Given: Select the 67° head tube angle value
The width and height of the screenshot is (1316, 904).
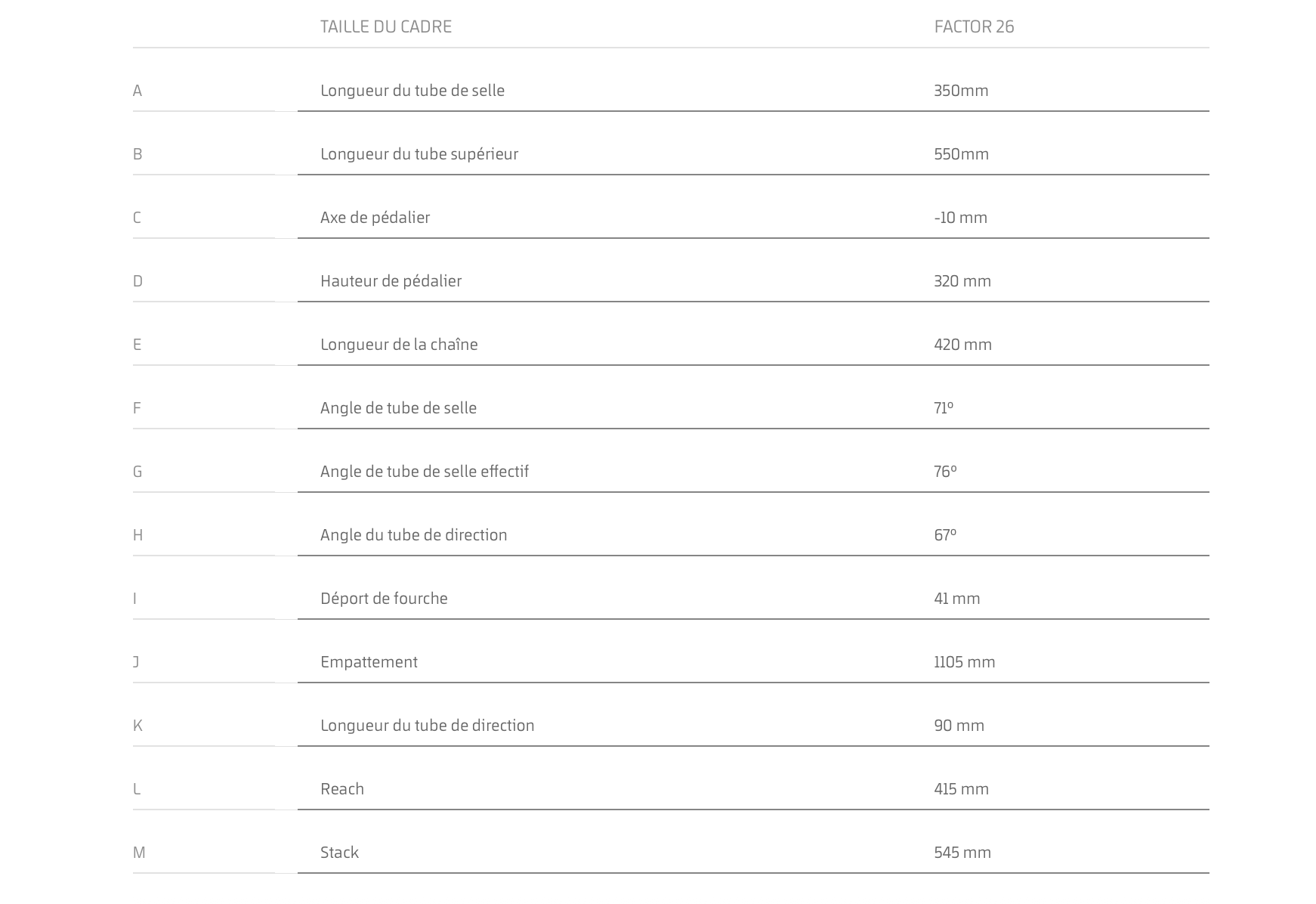Looking at the screenshot, I should coord(945,535).
